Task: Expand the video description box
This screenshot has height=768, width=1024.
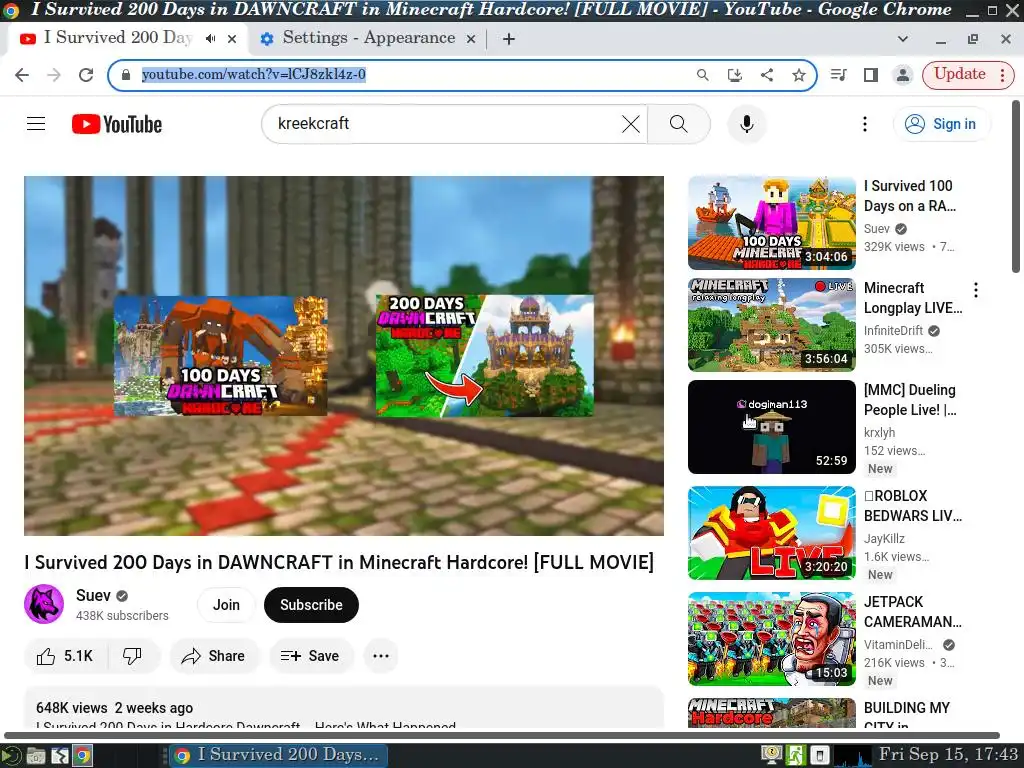Action: pos(344,708)
